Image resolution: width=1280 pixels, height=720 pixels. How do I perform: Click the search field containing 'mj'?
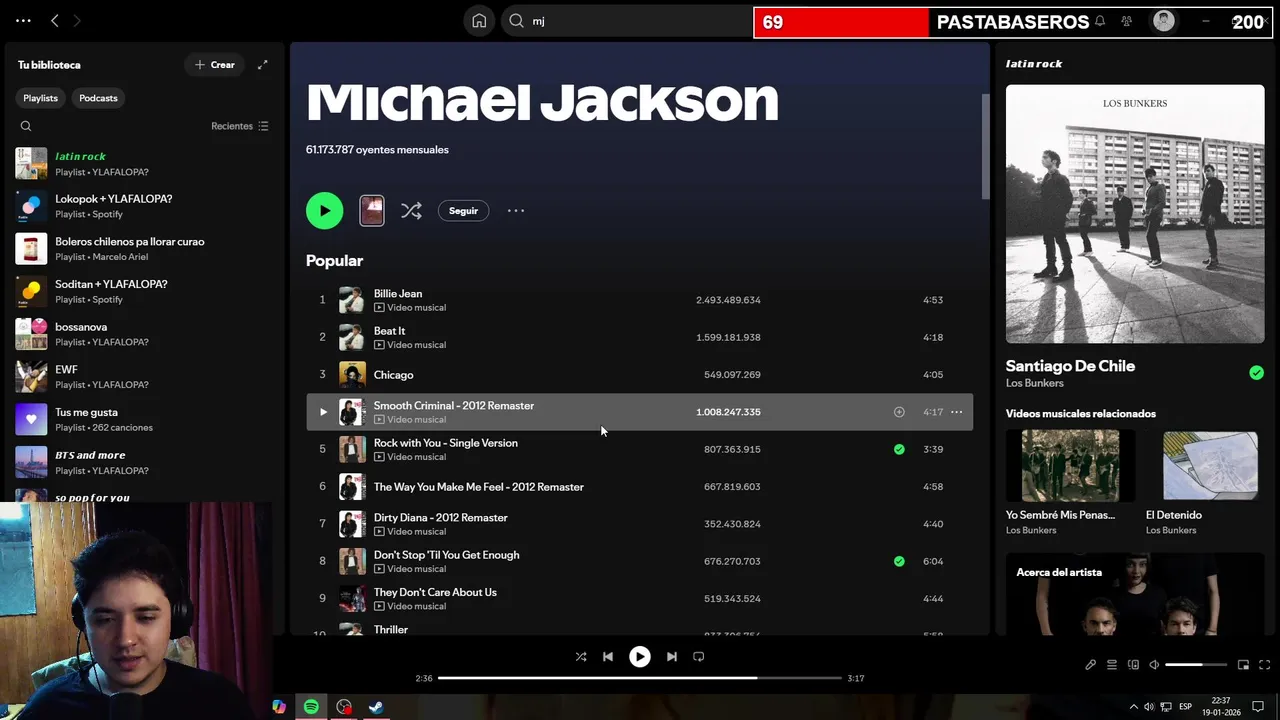[x=640, y=21]
